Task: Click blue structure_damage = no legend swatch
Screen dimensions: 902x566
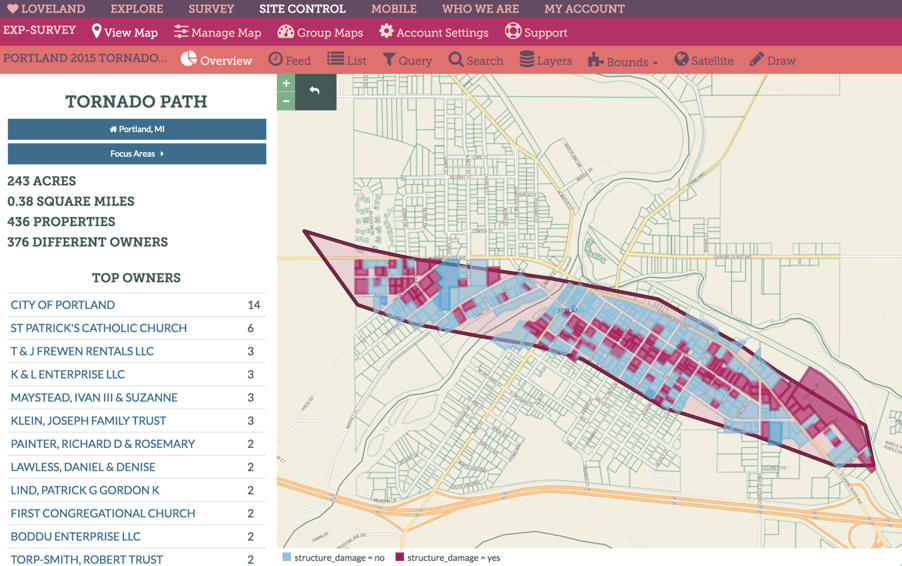Action: tap(286, 557)
